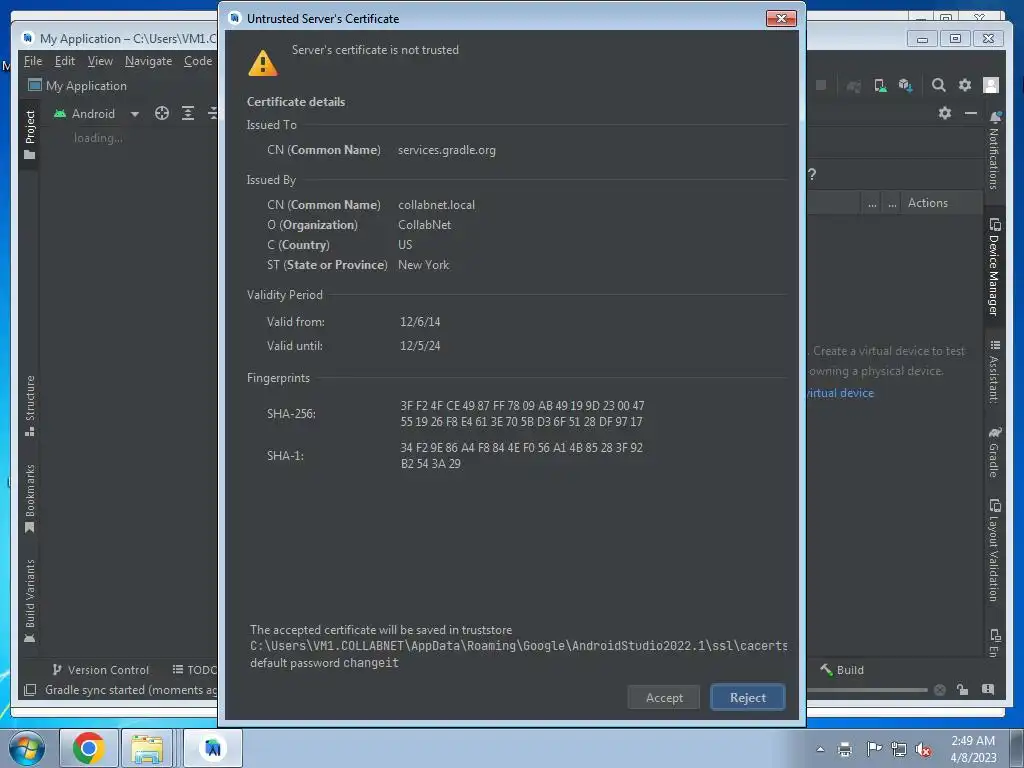Image resolution: width=1024 pixels, height=768 pixels.
Task: Click the taskbar clock showing 2:49 AM
Action: 973,749
